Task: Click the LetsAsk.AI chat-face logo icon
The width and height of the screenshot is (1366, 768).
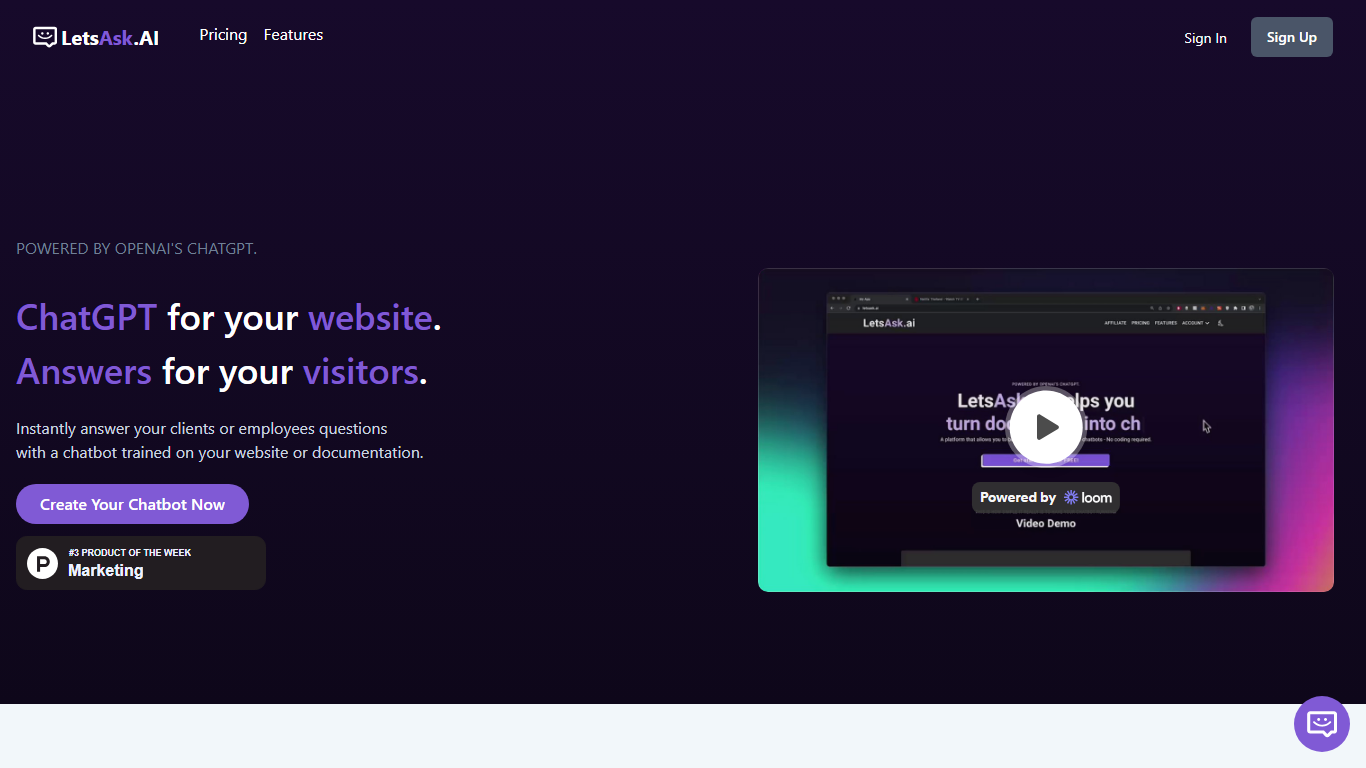Action: point(44,37)
